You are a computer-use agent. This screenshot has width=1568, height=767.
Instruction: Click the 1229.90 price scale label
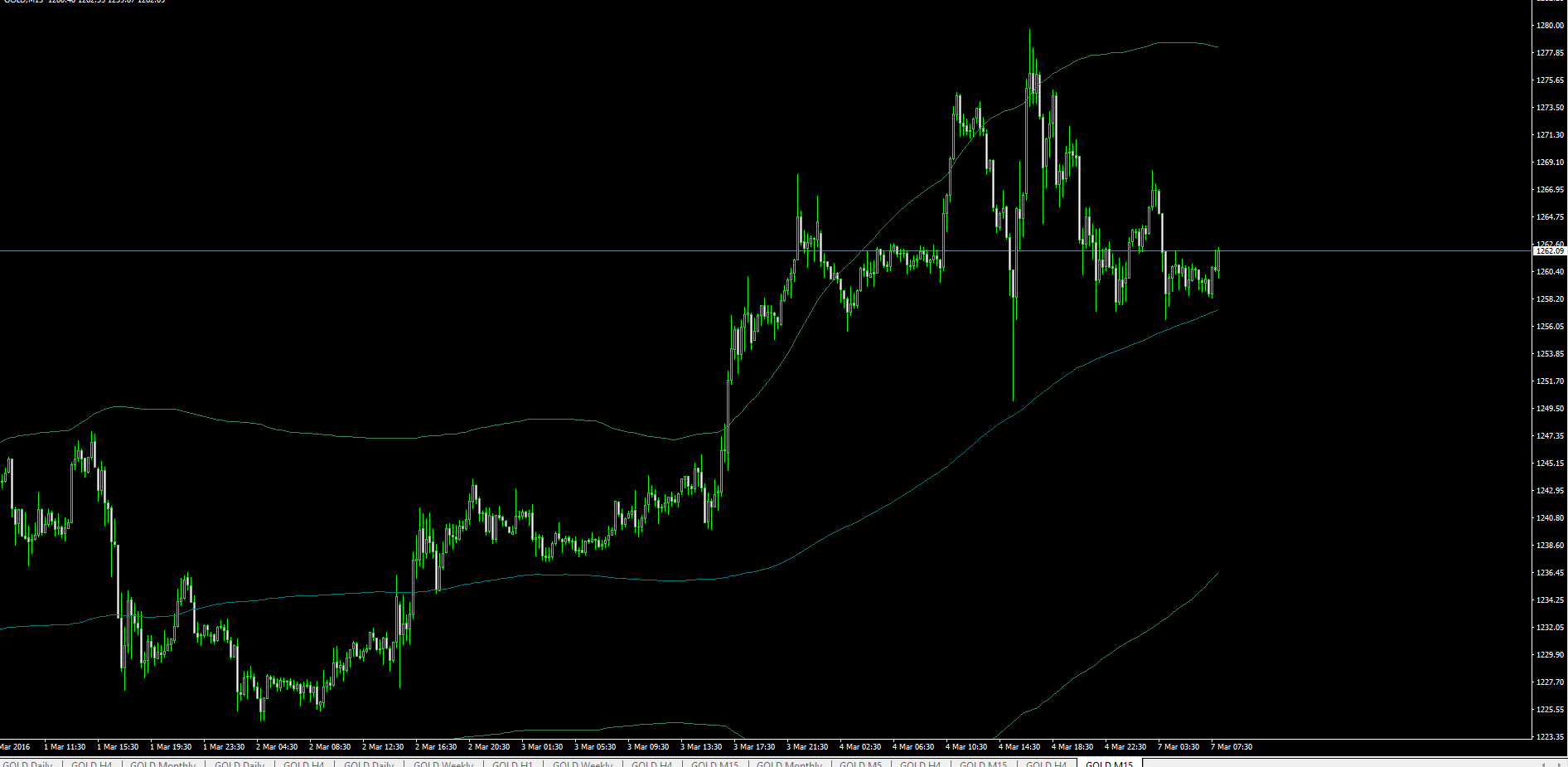tap(1550, 655)
